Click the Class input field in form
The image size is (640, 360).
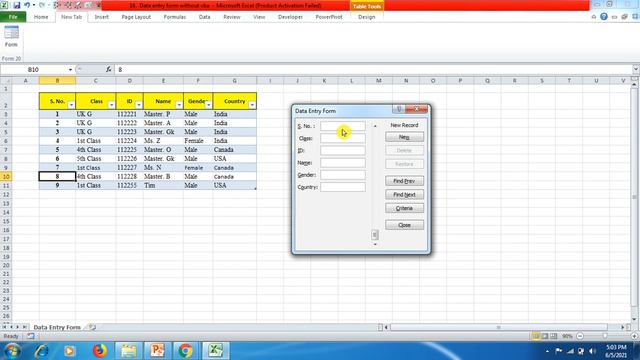343,138
